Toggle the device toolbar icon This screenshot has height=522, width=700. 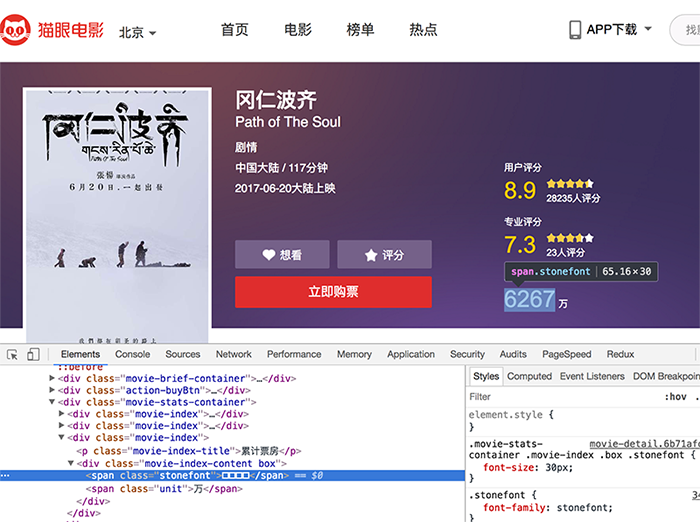pyautogui.click(x=33, y=355)
